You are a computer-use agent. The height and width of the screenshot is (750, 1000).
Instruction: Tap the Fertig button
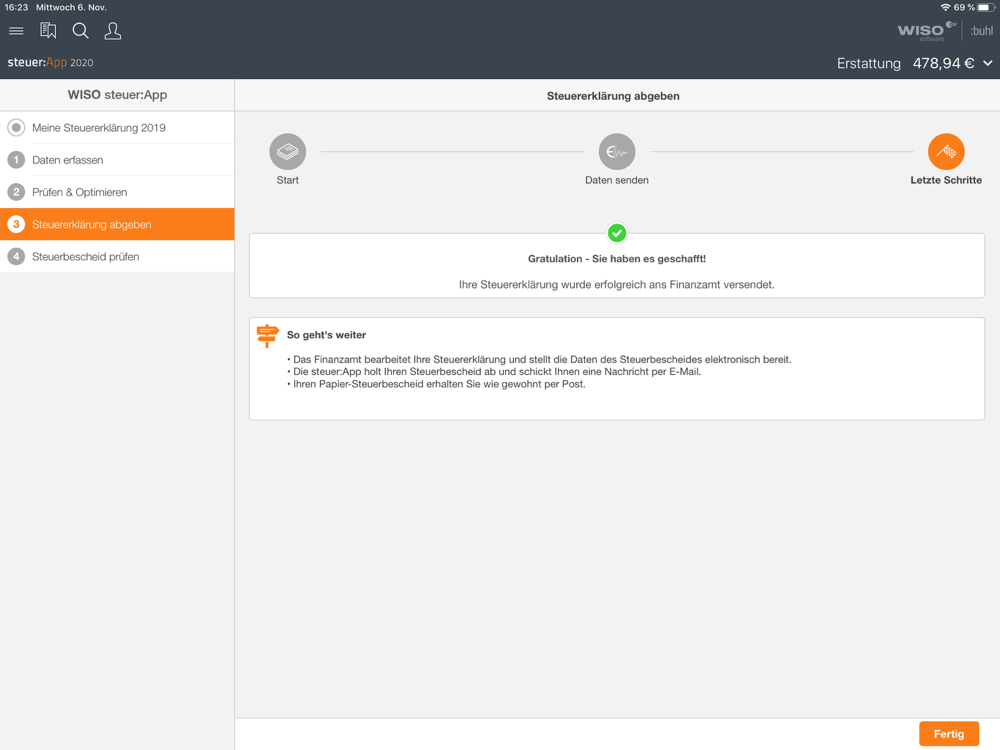pos(949,734)
